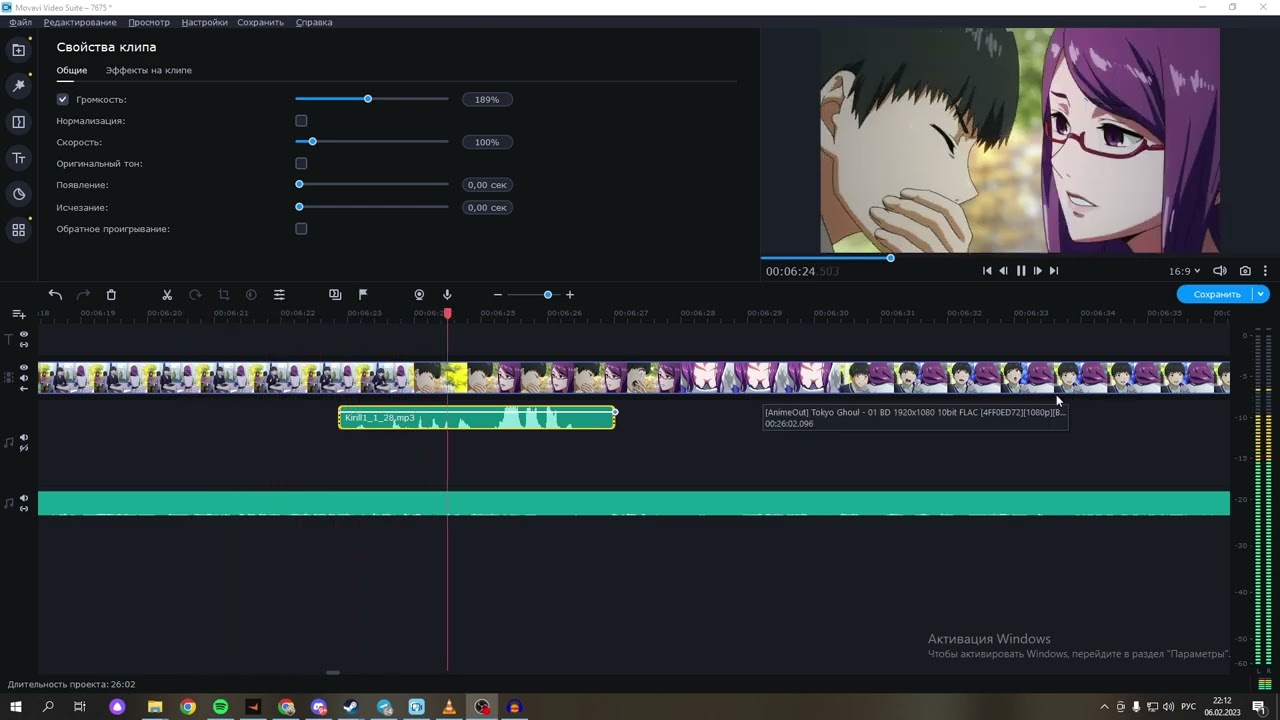Take a snapshot of preview frame
Image resolution: width=1280 pixels, height=720 pixels.
point(1245,271)
